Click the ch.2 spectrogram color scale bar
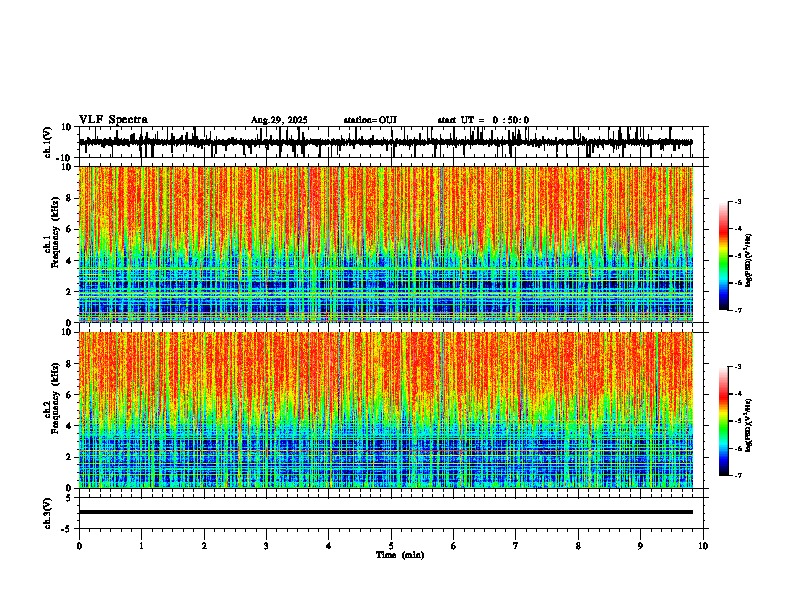 click(x=723, y=421)
